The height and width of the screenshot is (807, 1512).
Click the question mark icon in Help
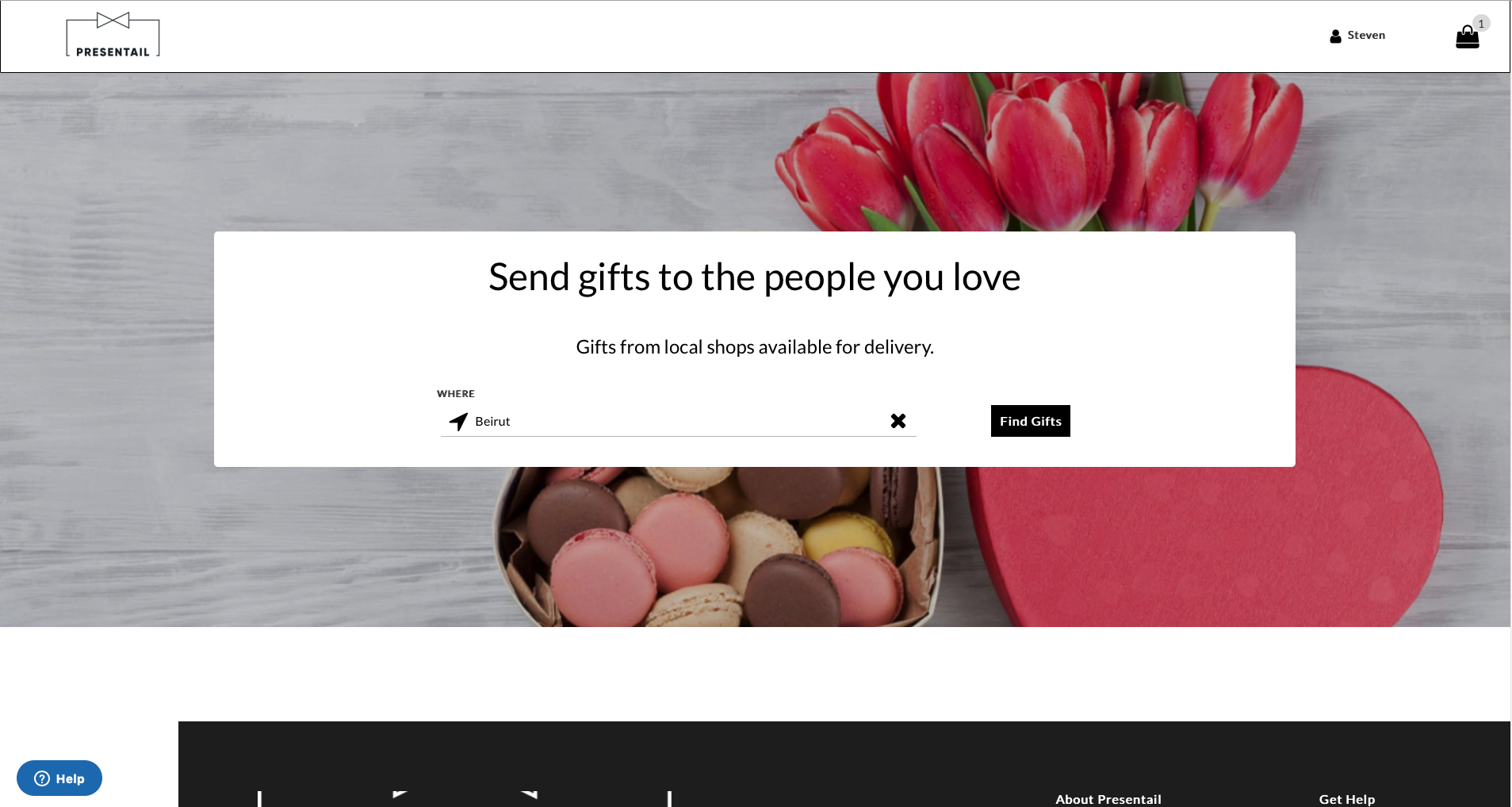(42, 778)
